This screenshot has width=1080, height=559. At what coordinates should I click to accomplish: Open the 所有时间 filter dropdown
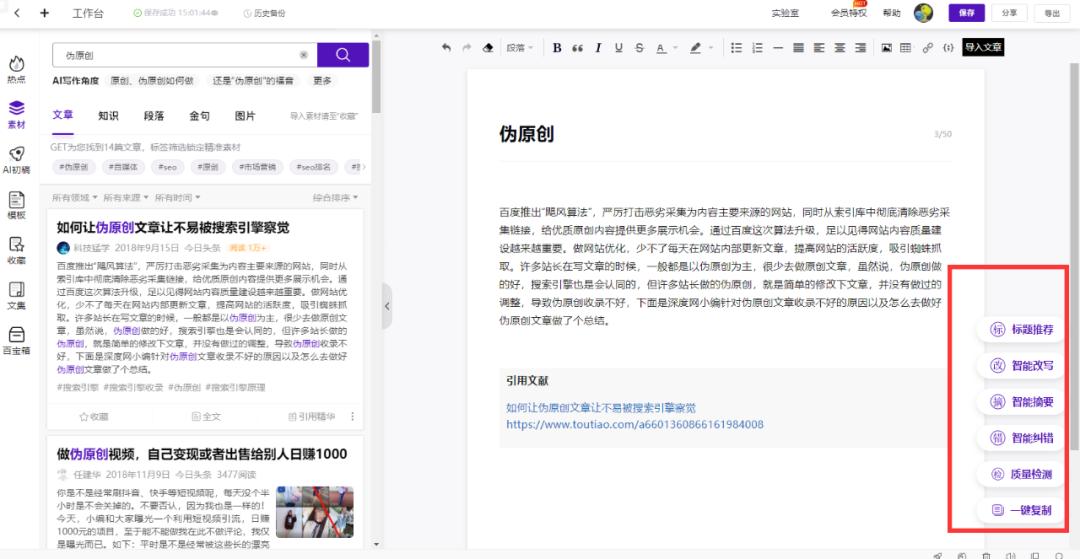[x=178, y=198]
